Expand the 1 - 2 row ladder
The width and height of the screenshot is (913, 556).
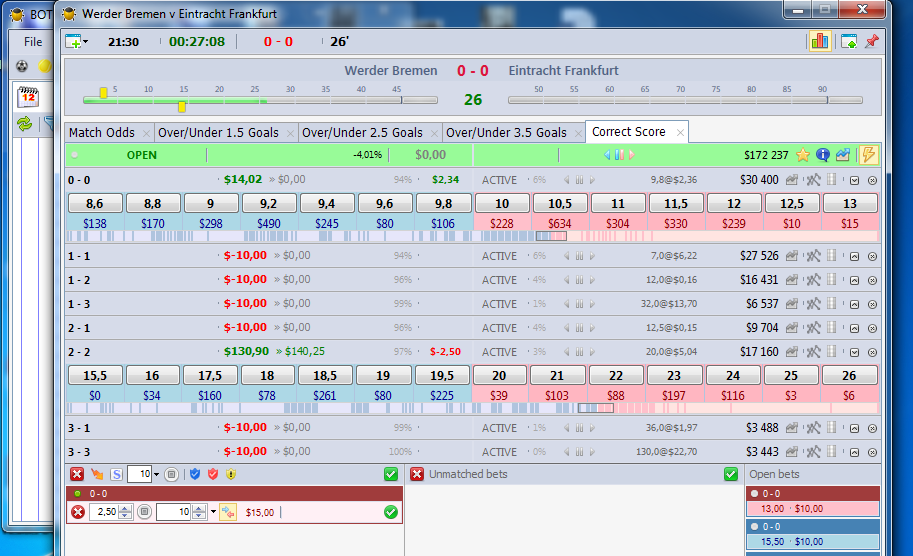coord(854,280)
